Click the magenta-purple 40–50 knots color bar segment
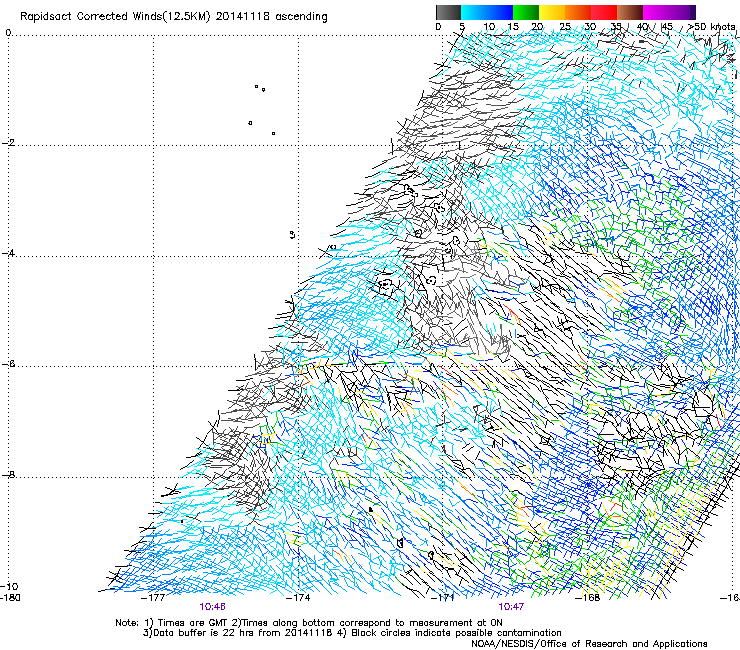 pyautogui.click(x=669, y=12)
